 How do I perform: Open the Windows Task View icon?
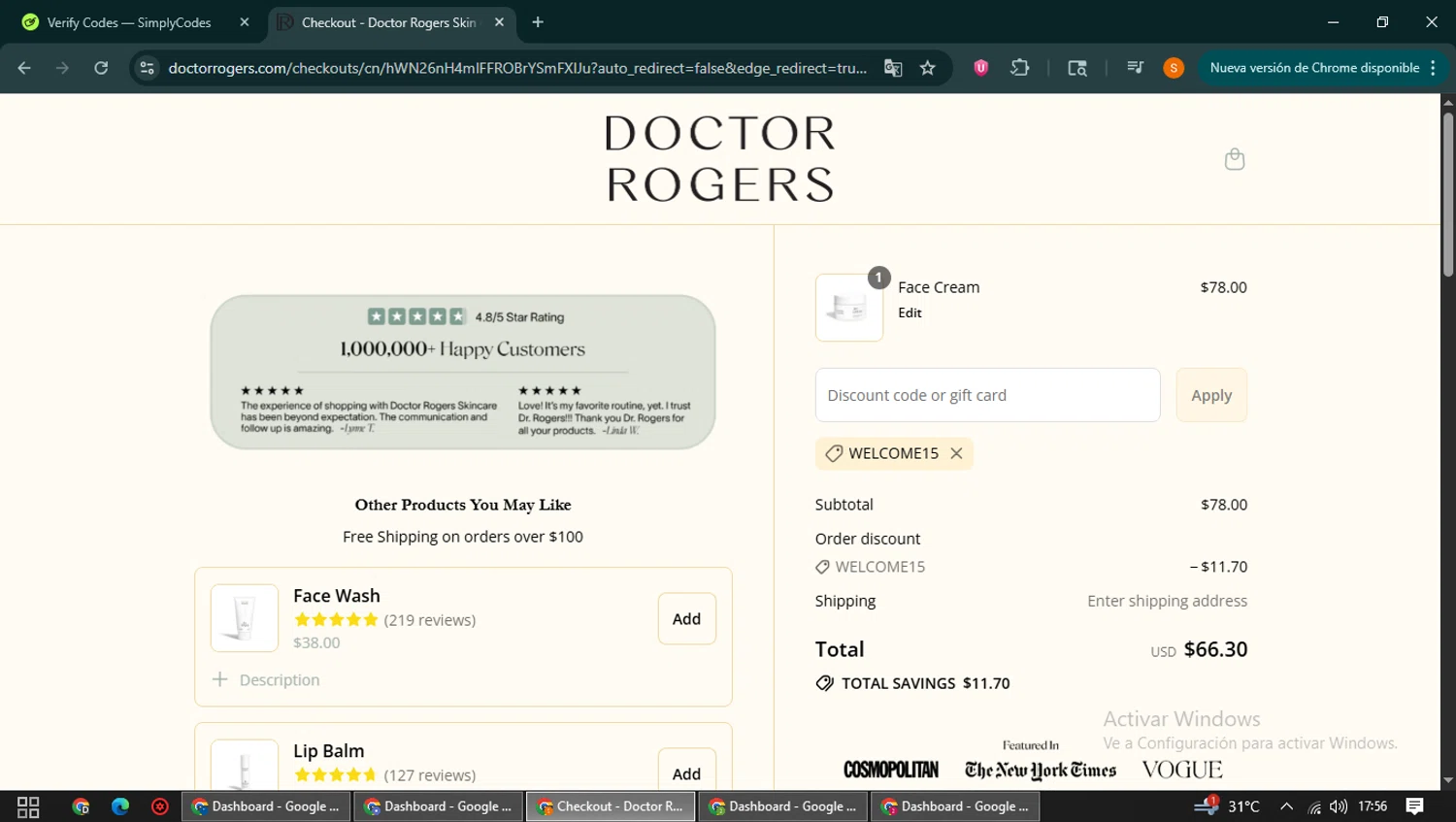point(28,806)
